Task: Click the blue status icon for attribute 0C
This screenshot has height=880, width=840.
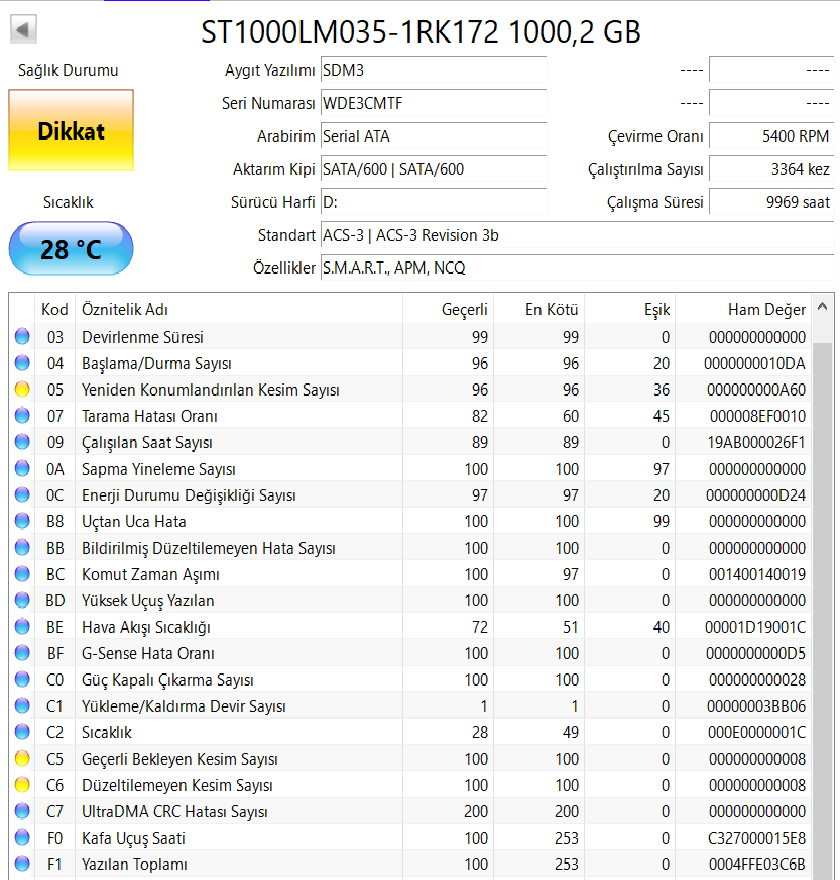Action: coord(22,495)
